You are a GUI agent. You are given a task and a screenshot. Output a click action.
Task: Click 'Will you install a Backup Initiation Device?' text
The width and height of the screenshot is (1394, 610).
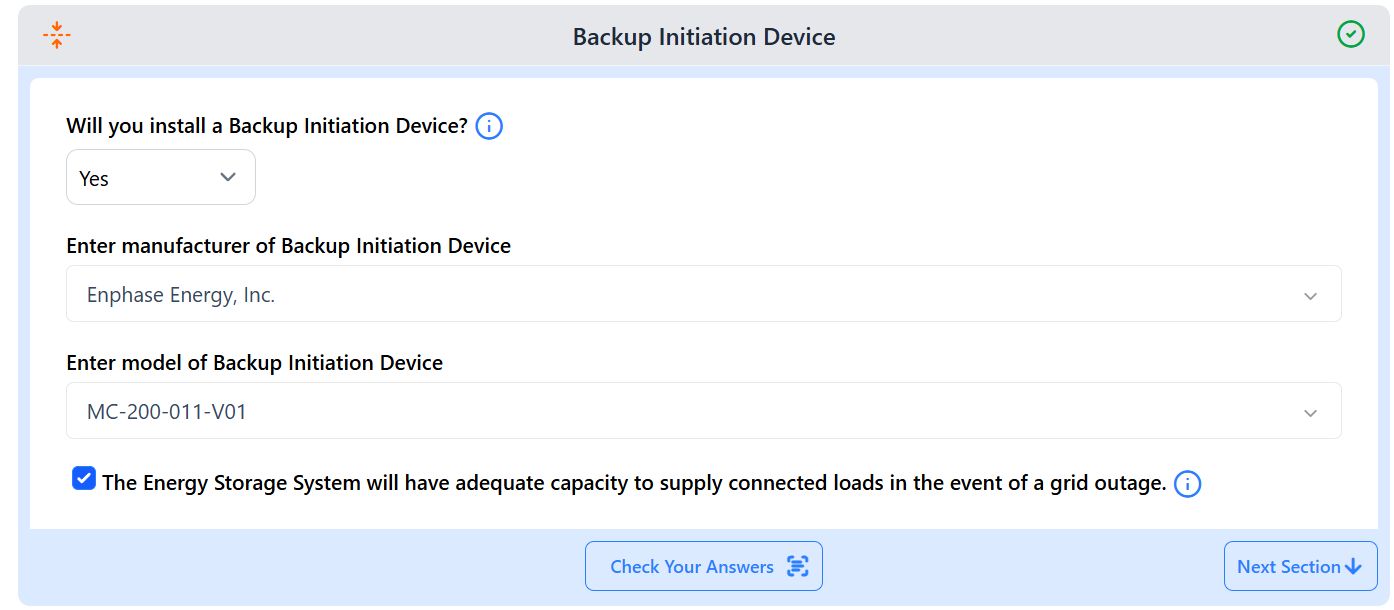click(x=267, y=126)
